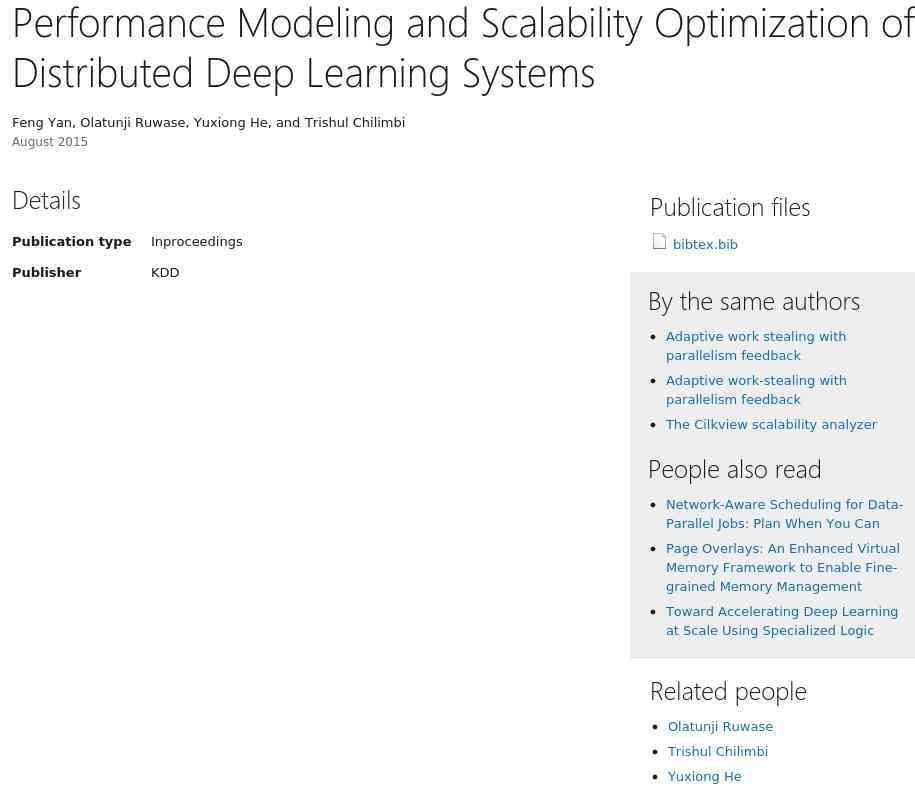Click the People also read heading
915x800 pixels.
tap(735, 470)
